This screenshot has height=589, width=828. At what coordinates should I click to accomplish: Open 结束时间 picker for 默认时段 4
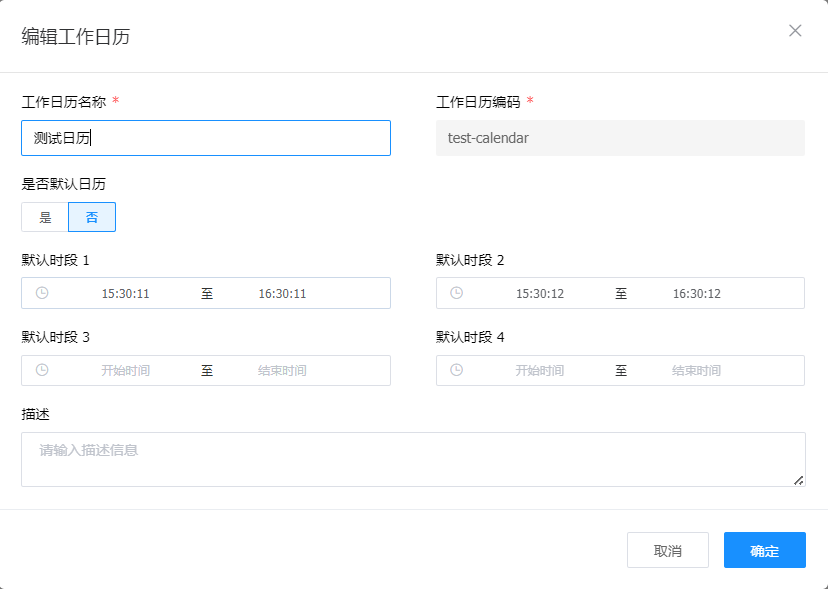(x=696, y=371)
